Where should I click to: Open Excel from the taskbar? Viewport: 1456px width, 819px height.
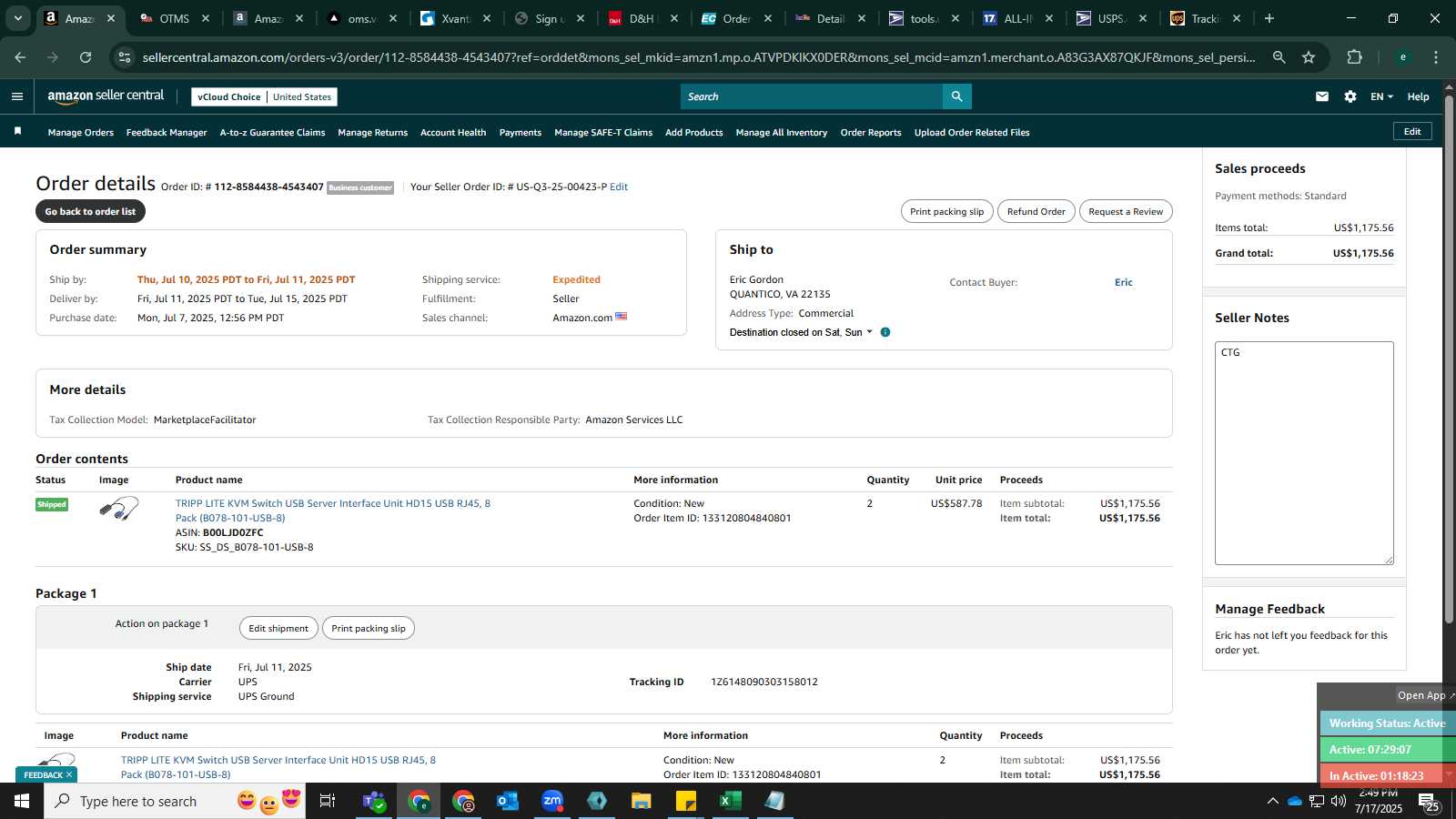tap(730, 801)
